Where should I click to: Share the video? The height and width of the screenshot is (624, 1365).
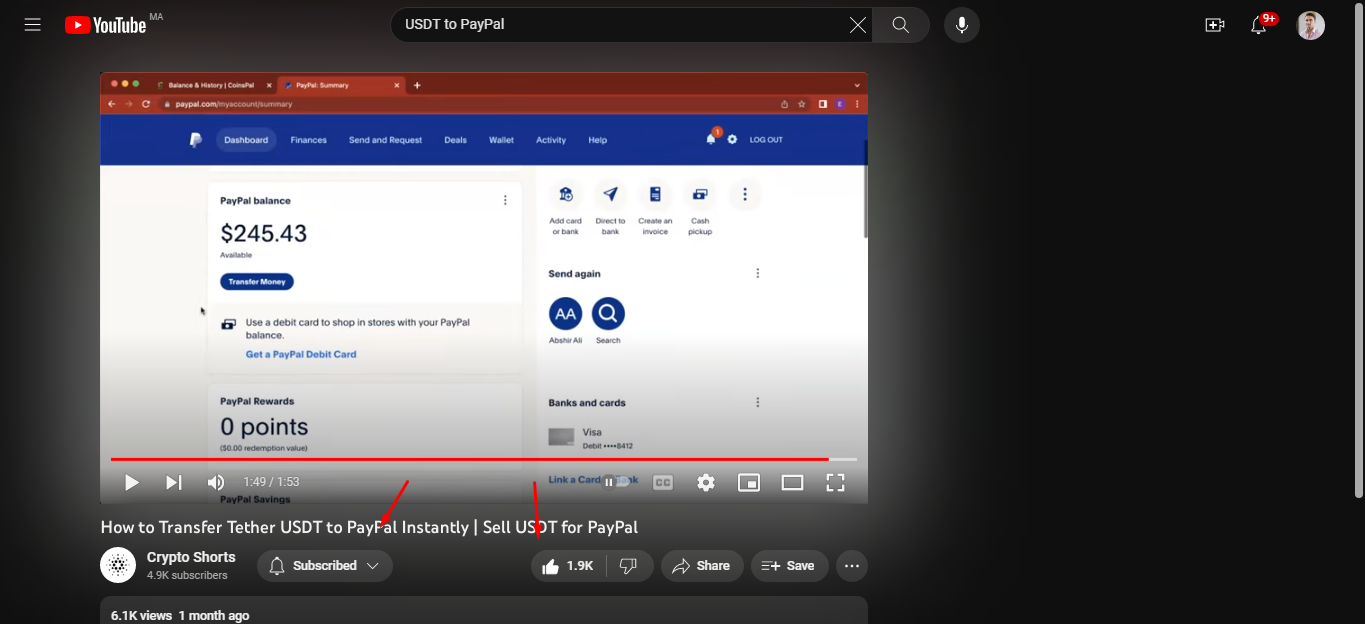tap(702, 566)
